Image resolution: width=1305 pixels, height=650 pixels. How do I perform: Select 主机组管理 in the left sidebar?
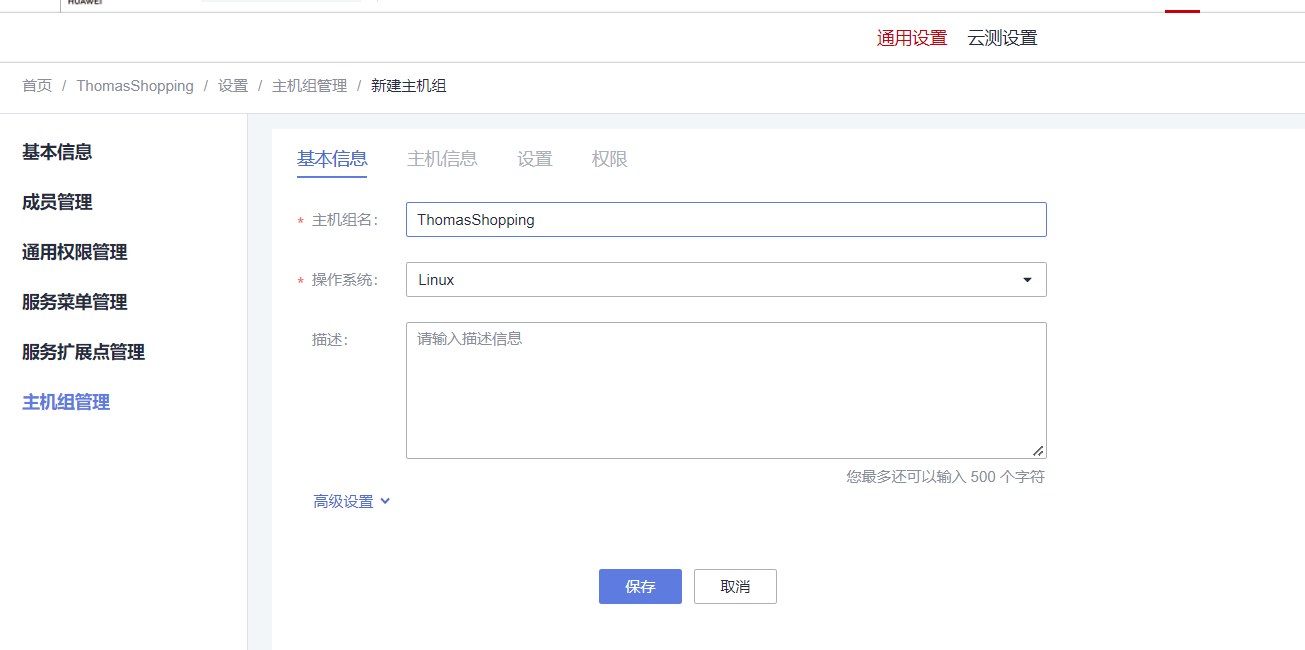point(66,402)
